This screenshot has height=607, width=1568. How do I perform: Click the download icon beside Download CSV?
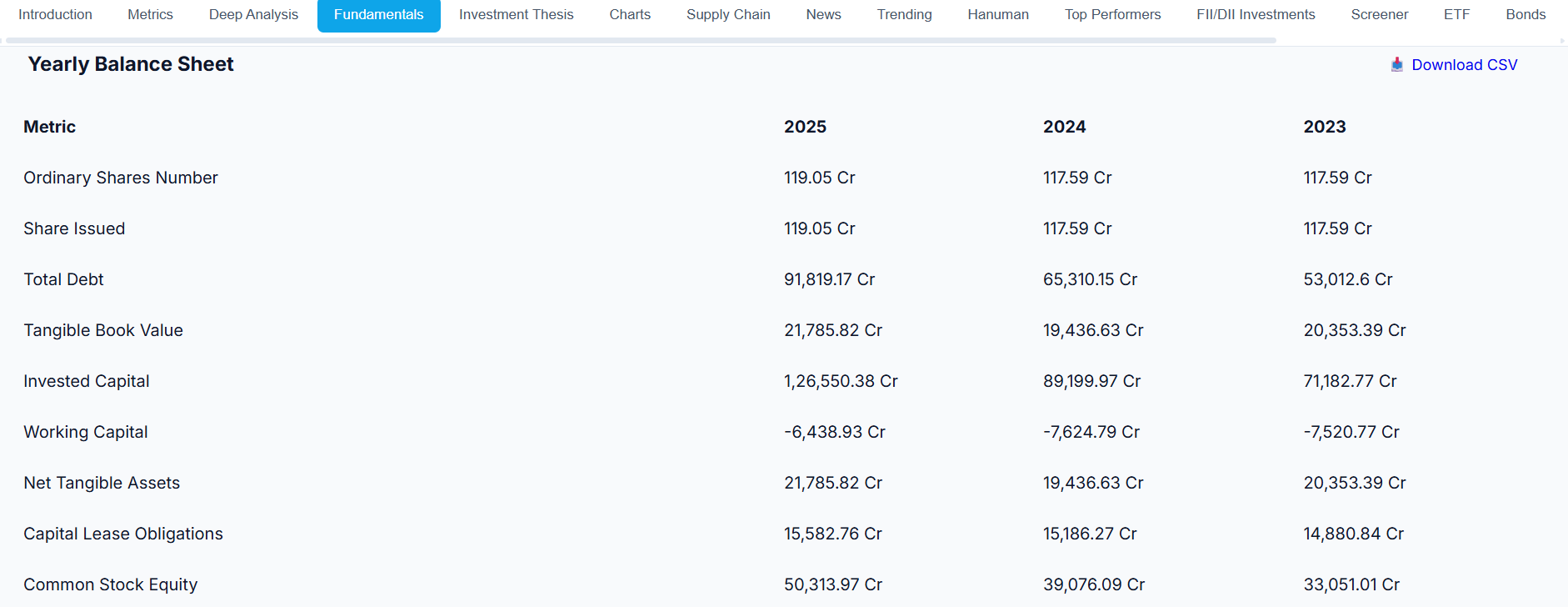(1397, 65)
